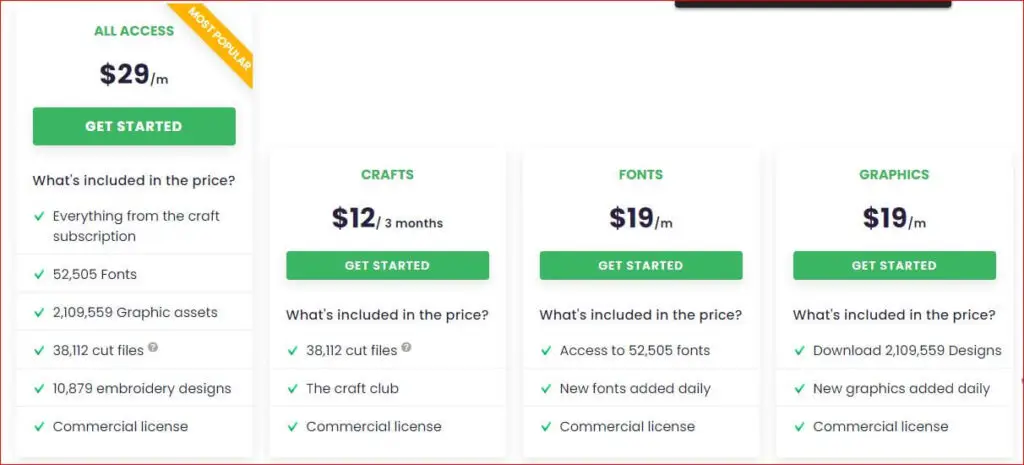Image resolution: width=1024 pixels, height=465 pixels.
Task: Click checkmark next to 52,505 Fonts
Action: 39,274
